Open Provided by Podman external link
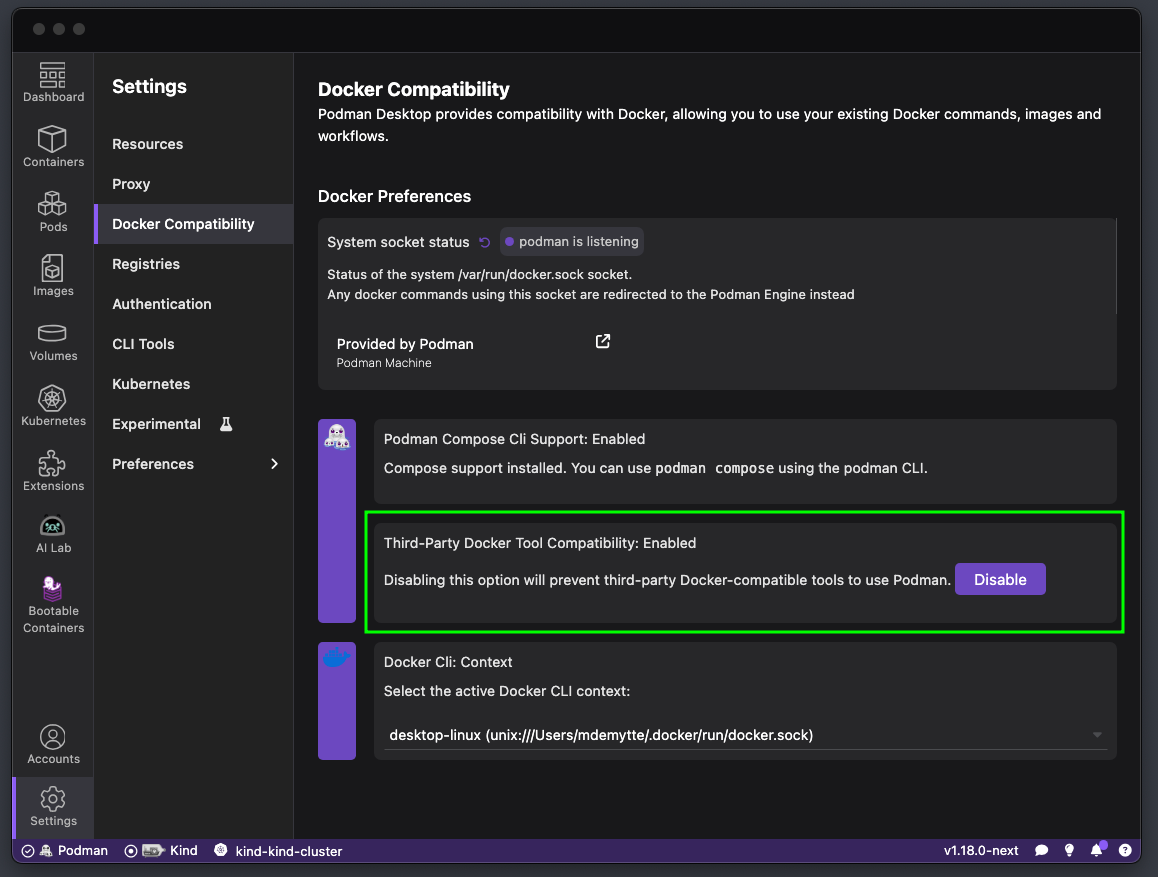This screenshot has width=1158, height=877. pos(602,341)
